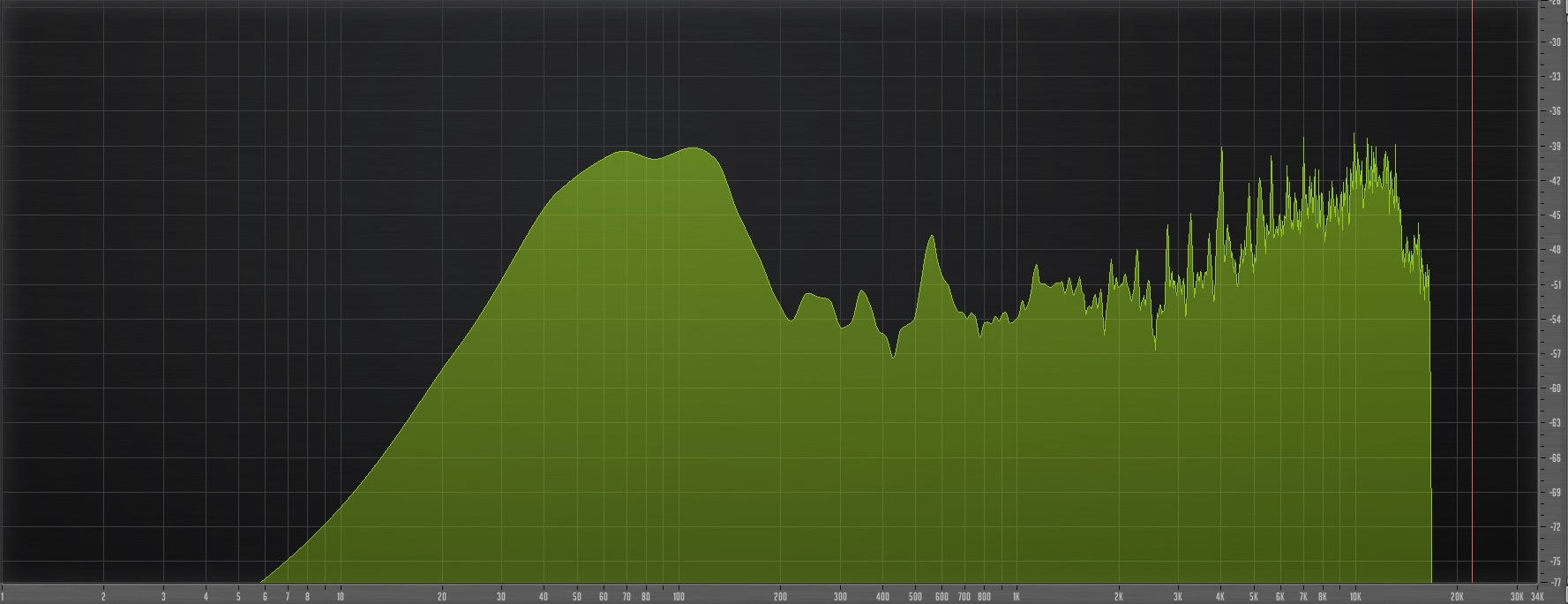Click the 10K frequency axis label
The width and height of the screenshot is (1568, 604).
(x=1355, y=597)
